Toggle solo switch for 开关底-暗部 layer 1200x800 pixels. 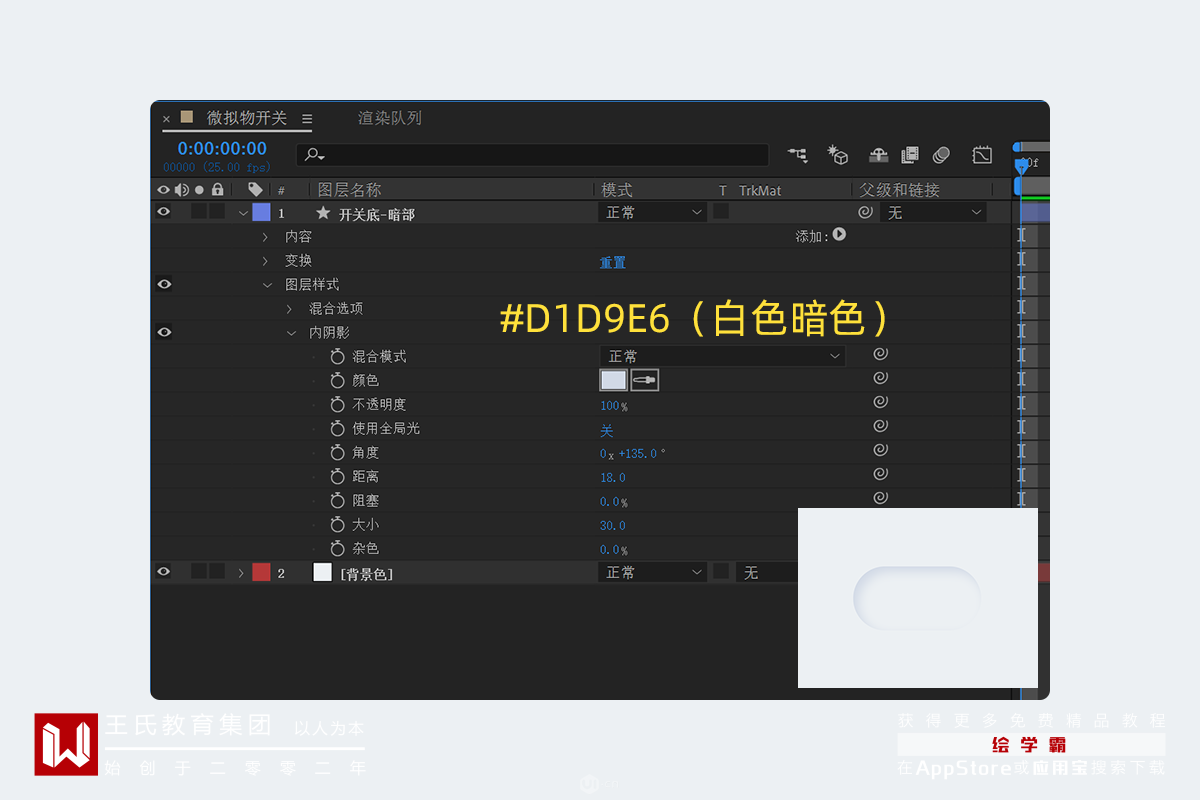tap(199, 211)
